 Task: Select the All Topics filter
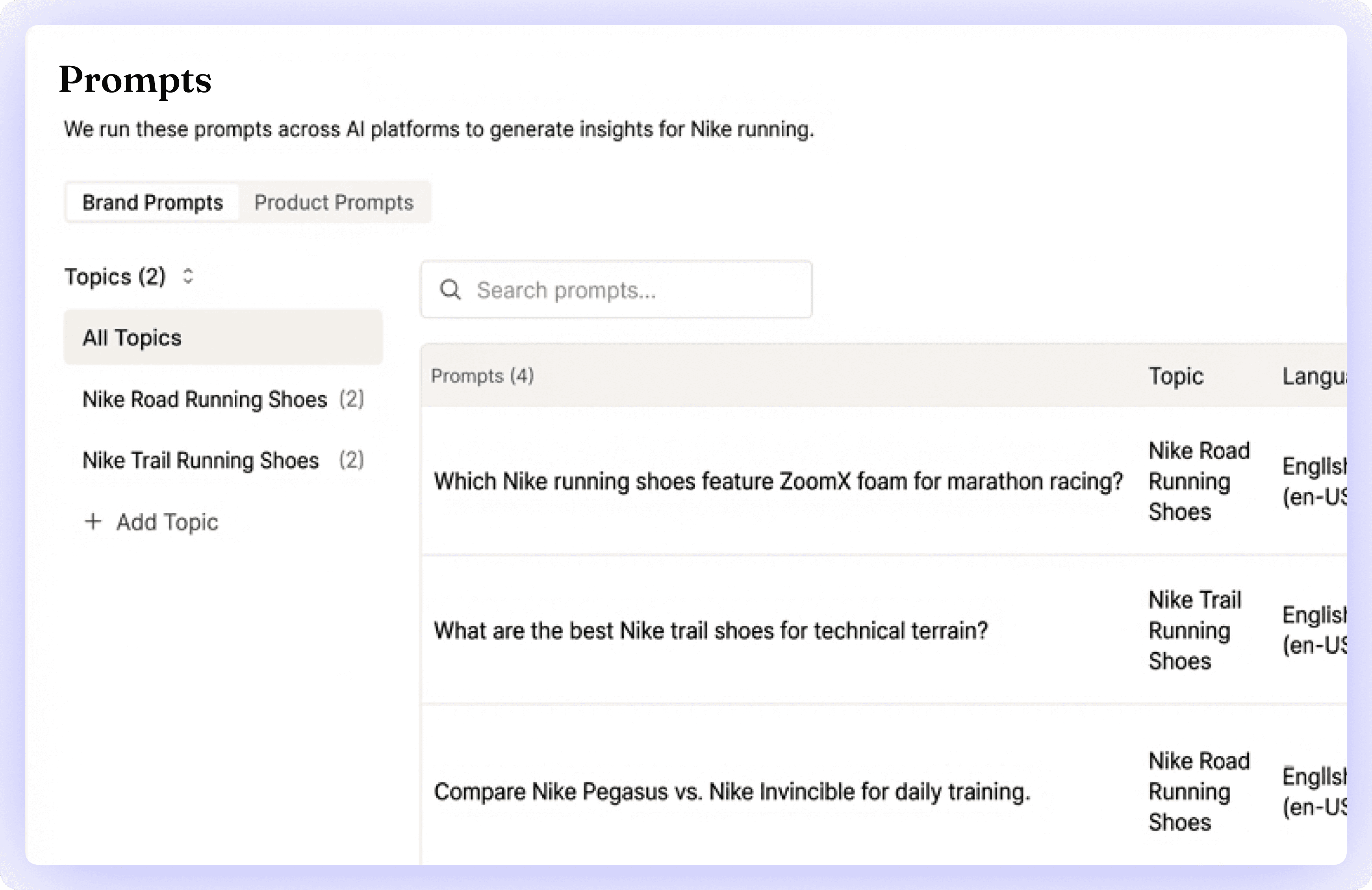[132, 338]
